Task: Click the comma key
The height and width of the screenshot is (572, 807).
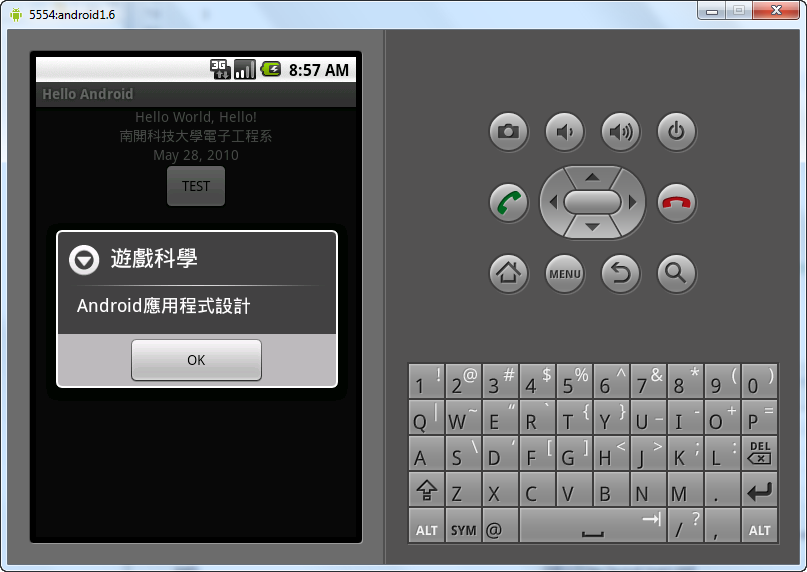Action: (723, 526)
